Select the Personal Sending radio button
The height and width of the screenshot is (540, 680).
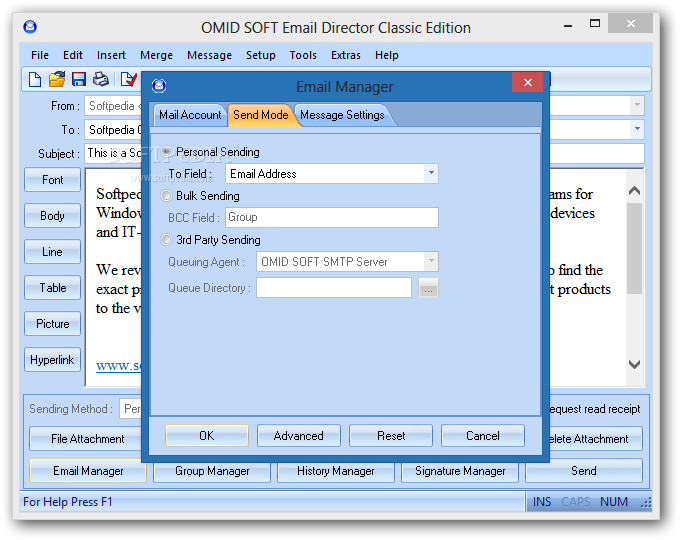pyautogui.click(x=167, y=152)
